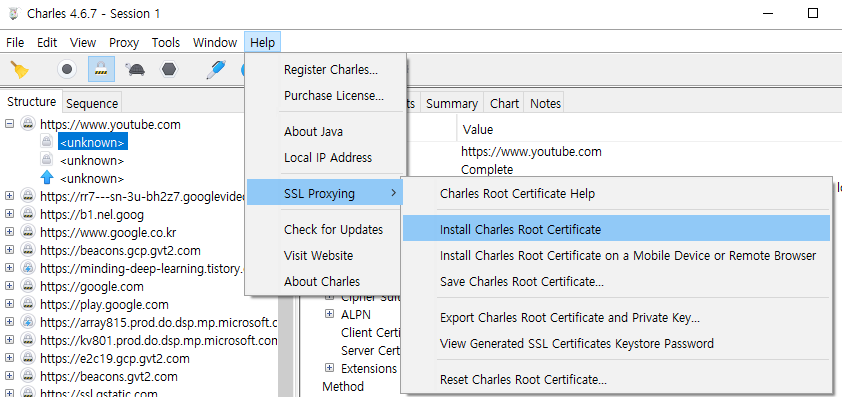Toggle the Record button in toolbar

(x=67, y=69)
